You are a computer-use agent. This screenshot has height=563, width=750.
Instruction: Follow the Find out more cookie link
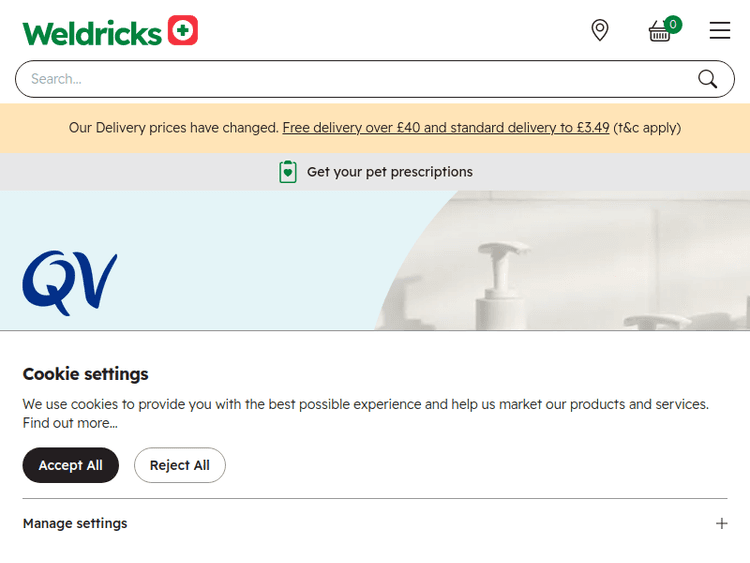pos(70,423)
